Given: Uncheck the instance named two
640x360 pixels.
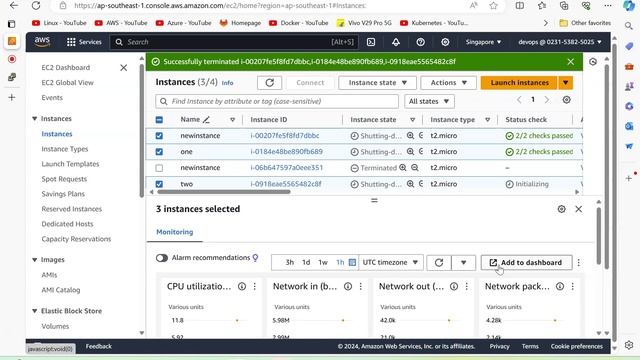Looking at the screenshot, I should [x=159, y=184].
